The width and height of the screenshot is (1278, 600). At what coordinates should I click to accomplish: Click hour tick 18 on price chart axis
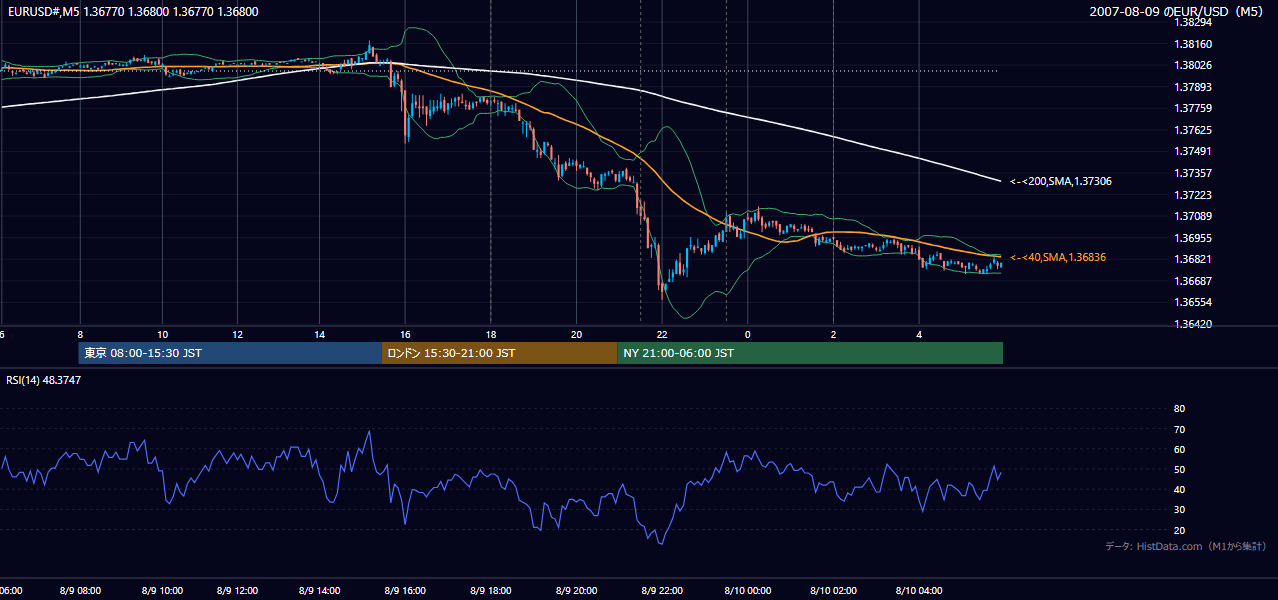pyautogui.click(x=491, y=334)
